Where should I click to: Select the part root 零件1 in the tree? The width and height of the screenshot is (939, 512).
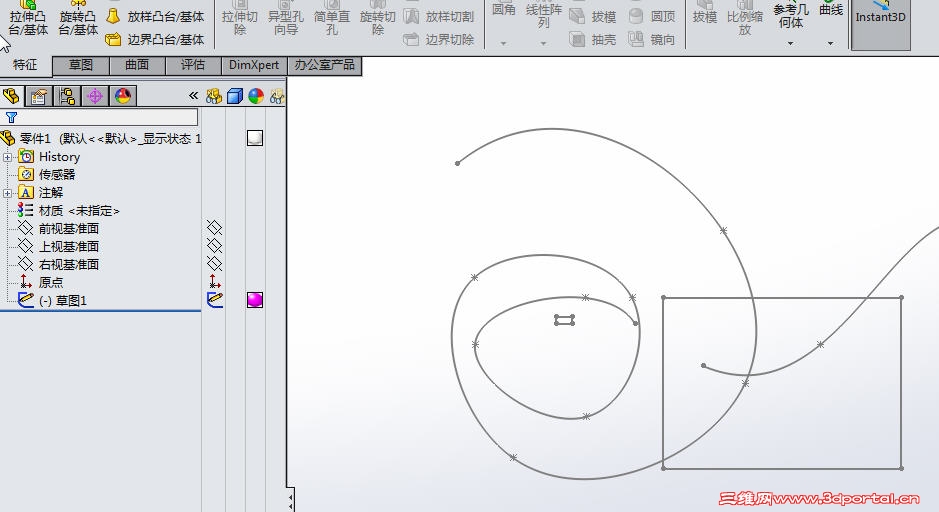pos(101,138)
